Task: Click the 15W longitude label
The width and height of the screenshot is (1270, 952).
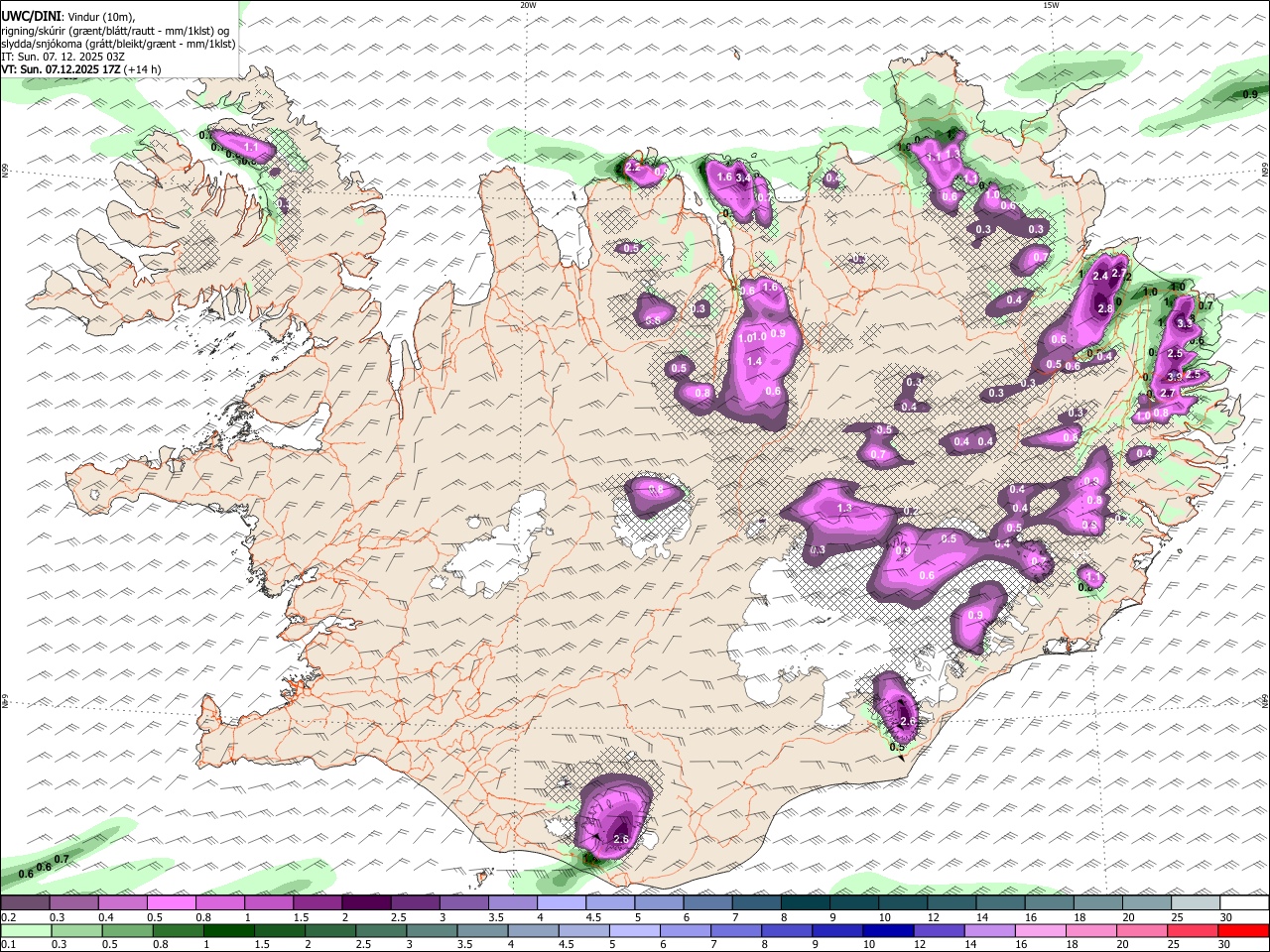Action: pos(1051,5)
